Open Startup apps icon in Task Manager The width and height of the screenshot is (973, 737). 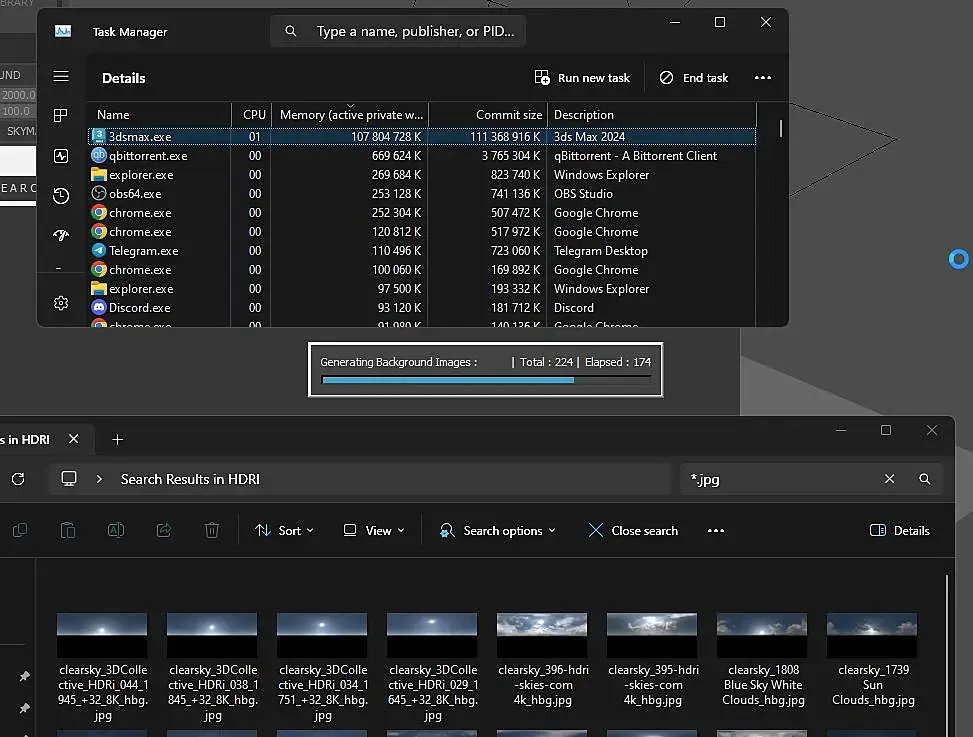[61, 234]
